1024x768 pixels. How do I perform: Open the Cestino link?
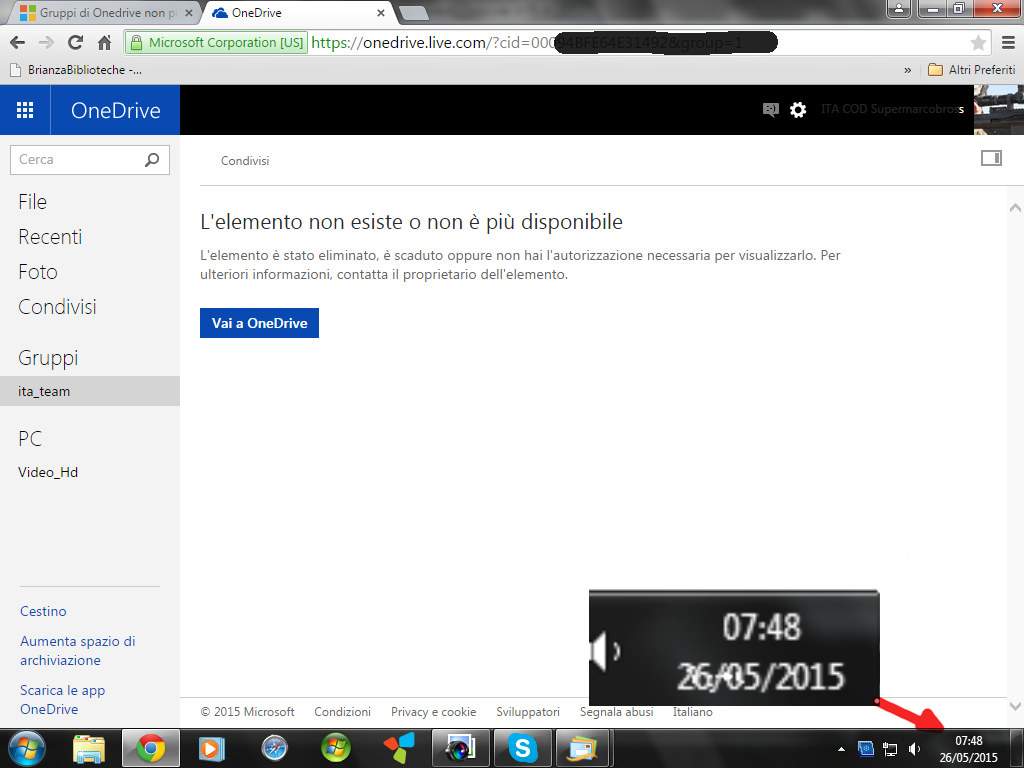click(43, 611)
